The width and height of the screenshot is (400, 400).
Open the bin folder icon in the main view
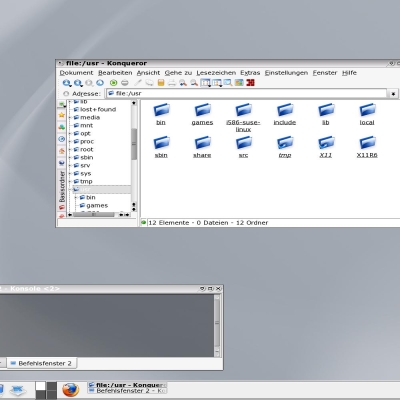pos(161,110)
